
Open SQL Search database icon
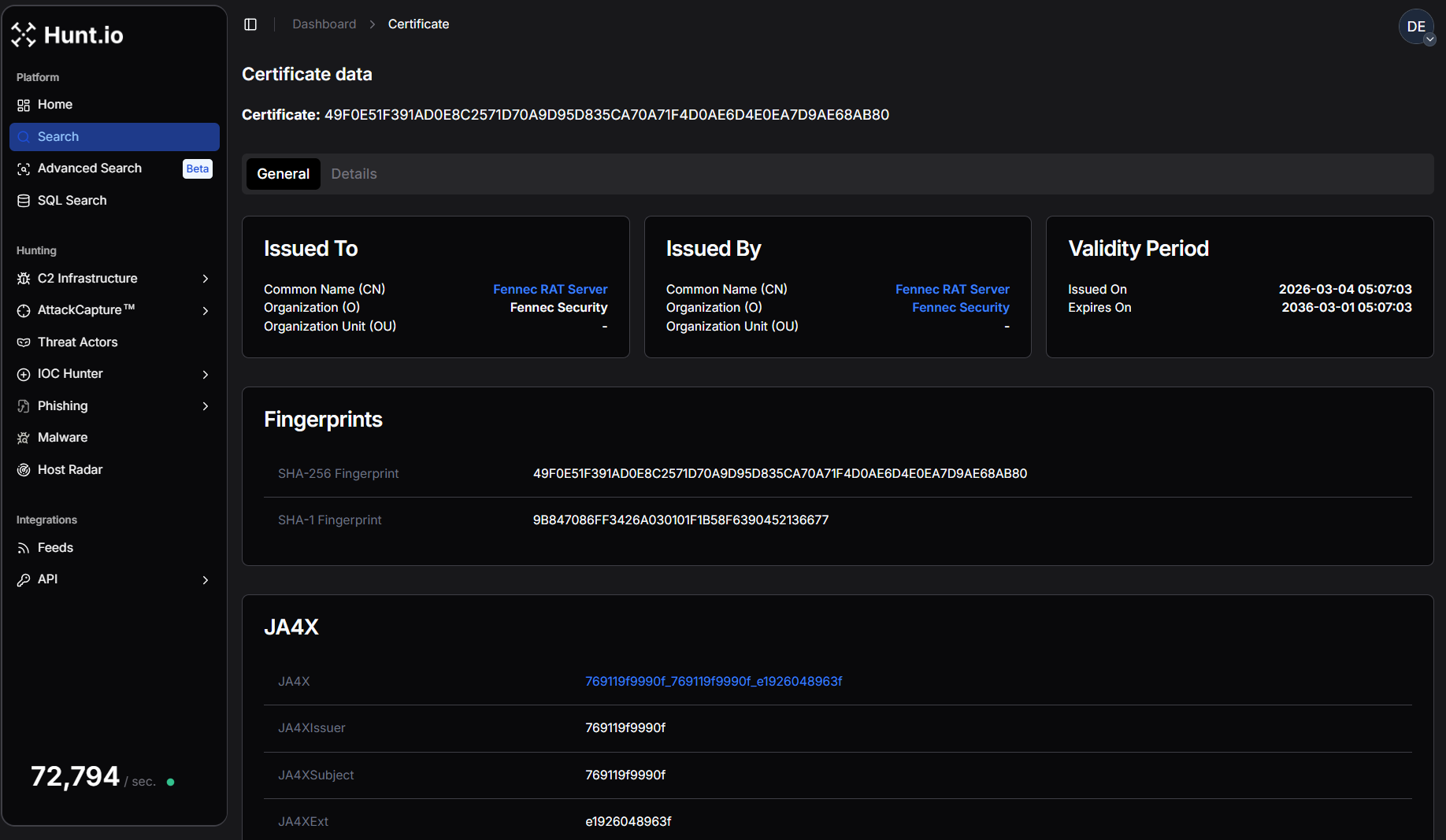click(24, 201)
